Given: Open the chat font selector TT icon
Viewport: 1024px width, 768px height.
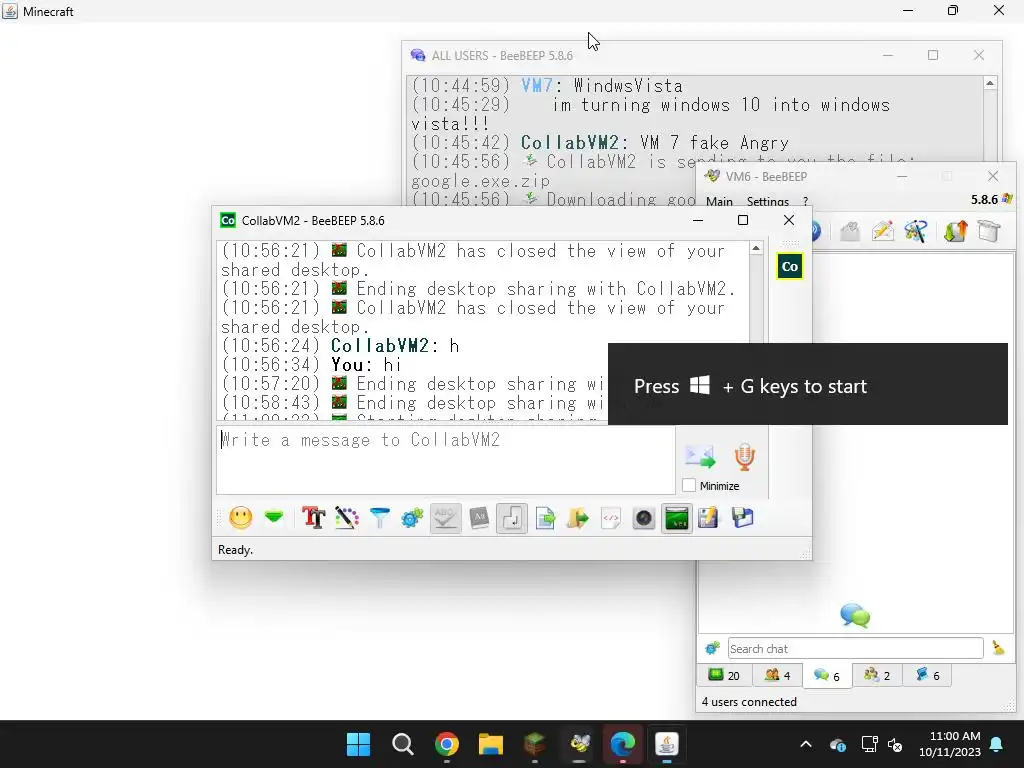Looking at the screenshot, I should coord(313,518).
